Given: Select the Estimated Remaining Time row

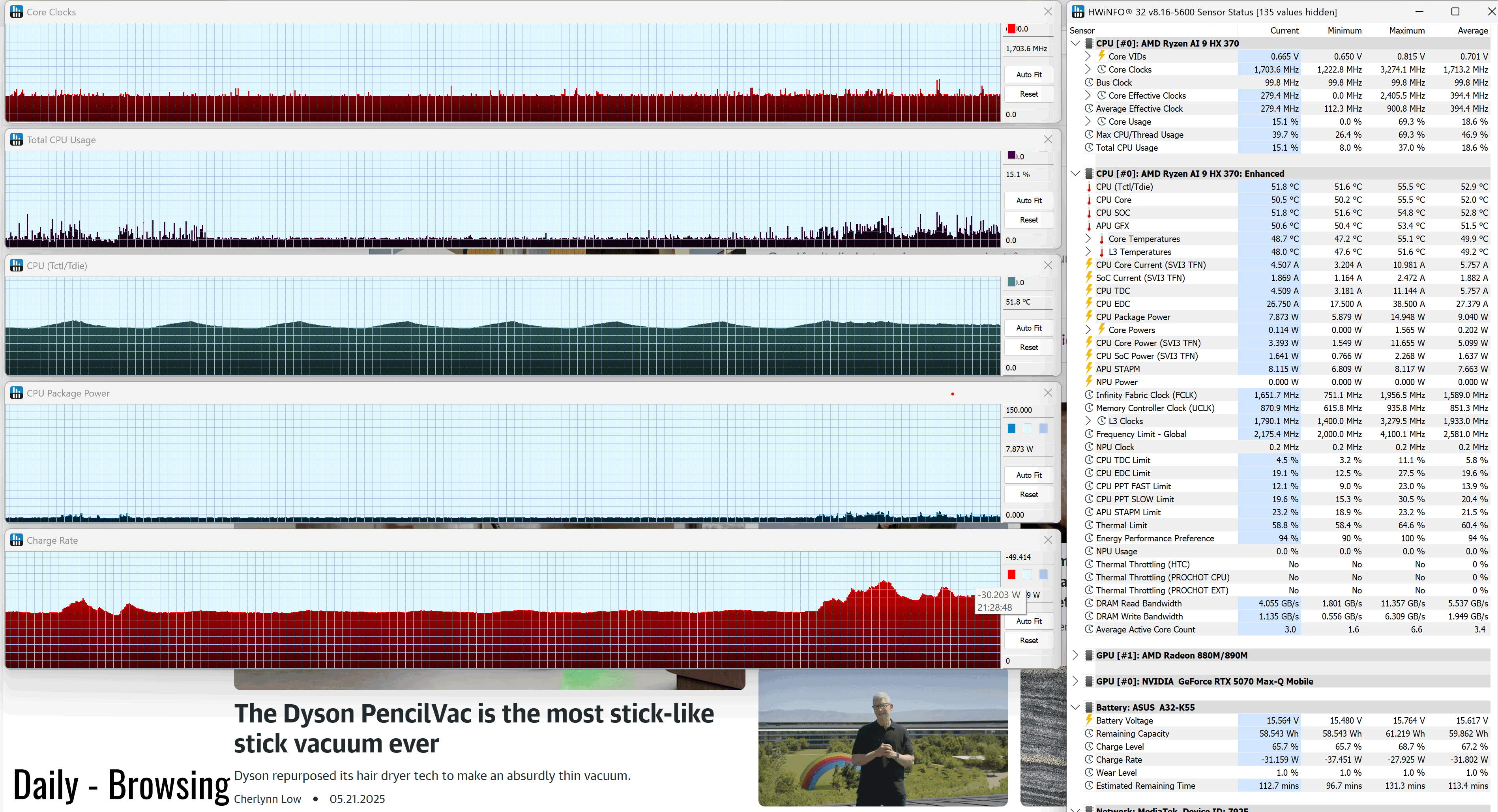Looking at the screenshot, I should click(x=1279, y=785).
